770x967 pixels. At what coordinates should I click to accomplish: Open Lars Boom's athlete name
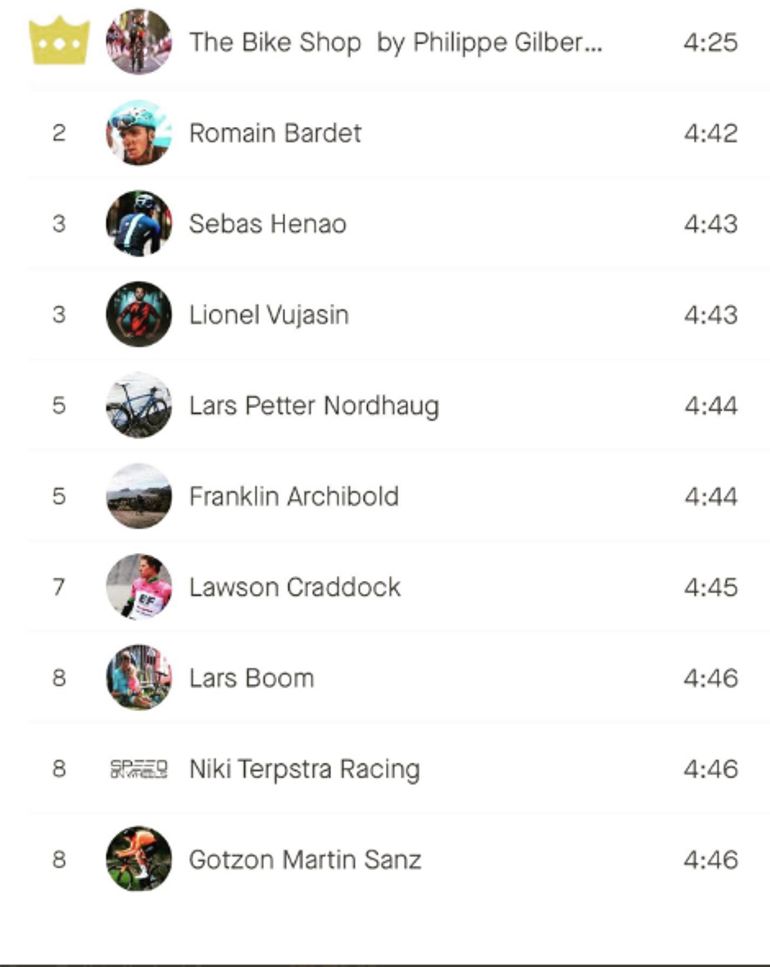coord(251,678)
